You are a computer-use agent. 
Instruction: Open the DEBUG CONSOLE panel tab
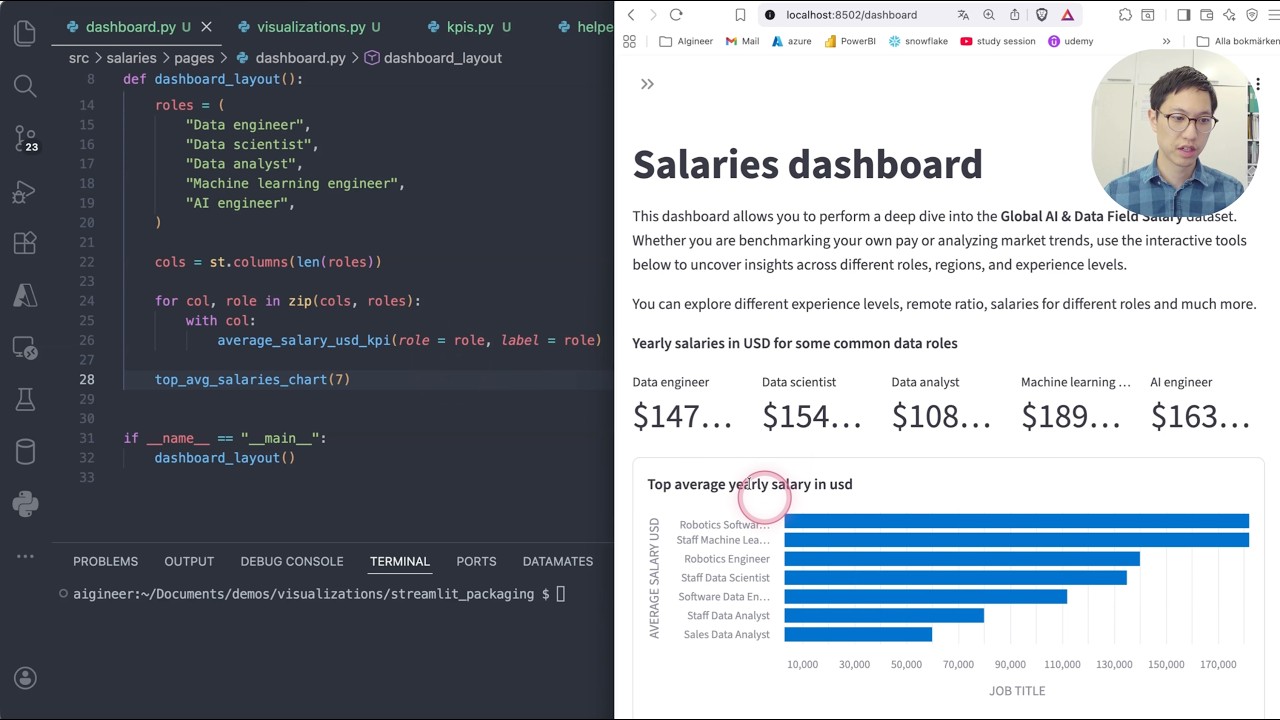pos(292,561)
